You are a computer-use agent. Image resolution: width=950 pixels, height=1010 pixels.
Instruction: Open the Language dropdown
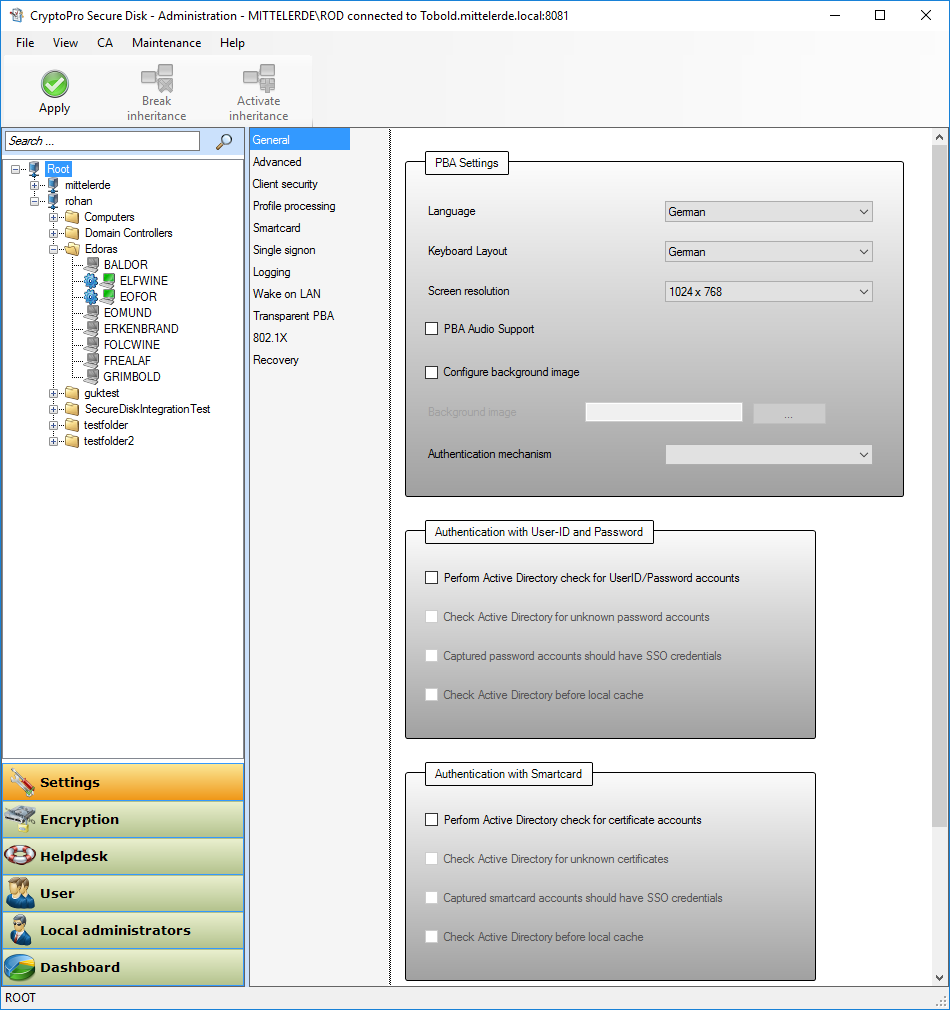[768, 212]
